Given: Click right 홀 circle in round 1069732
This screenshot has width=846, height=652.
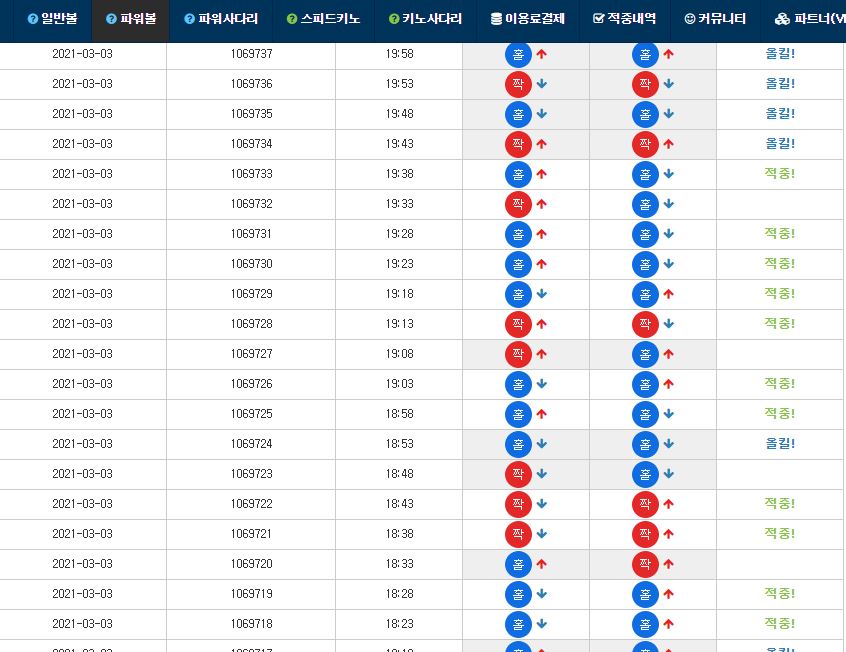Looking at the screenshot, I should [645, 204].
